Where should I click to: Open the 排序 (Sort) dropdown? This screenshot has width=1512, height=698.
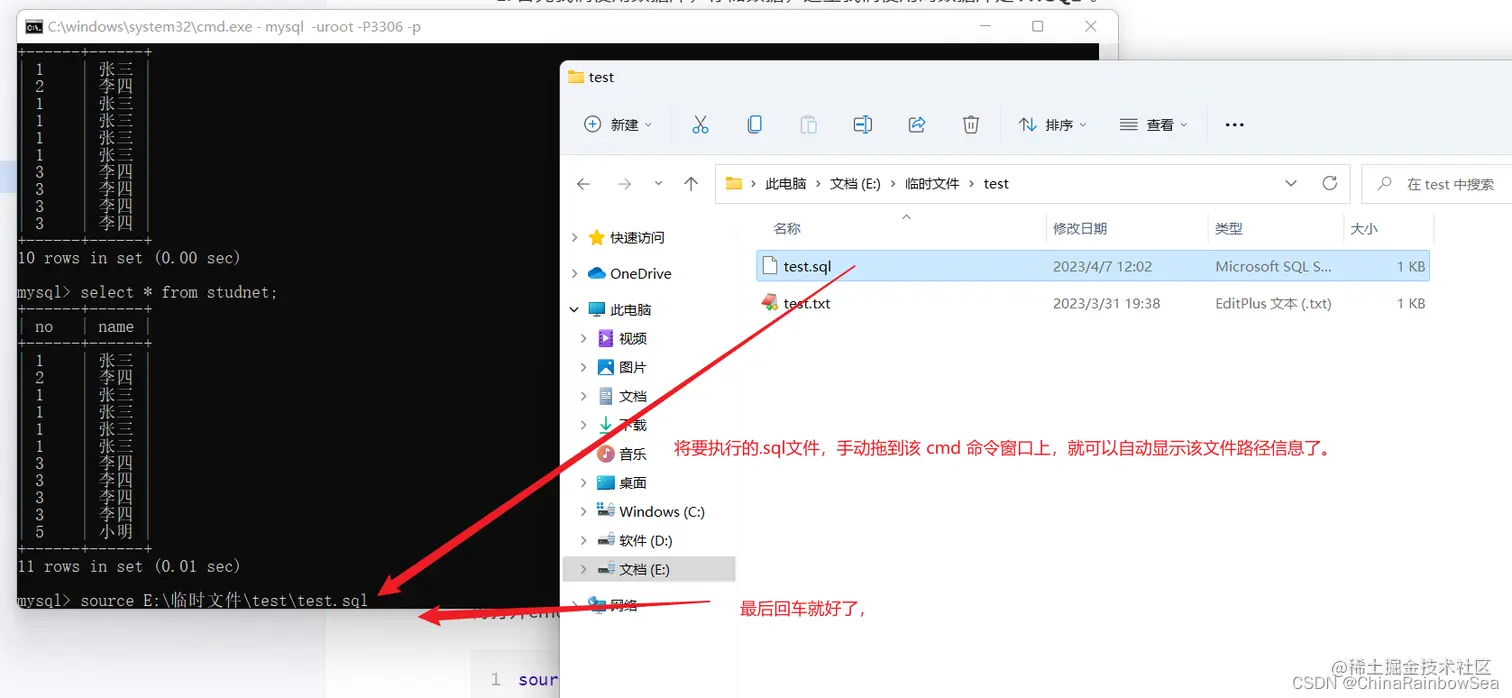[x=1052, y=124]
